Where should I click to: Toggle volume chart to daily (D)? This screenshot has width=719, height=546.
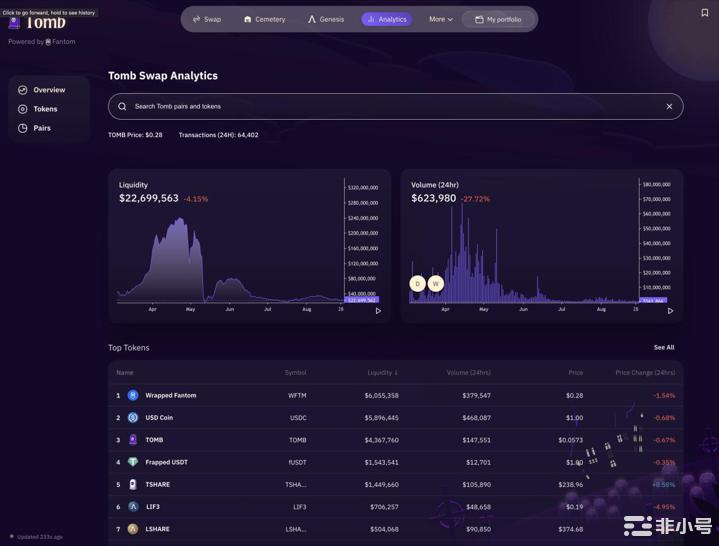coord(417,284)
